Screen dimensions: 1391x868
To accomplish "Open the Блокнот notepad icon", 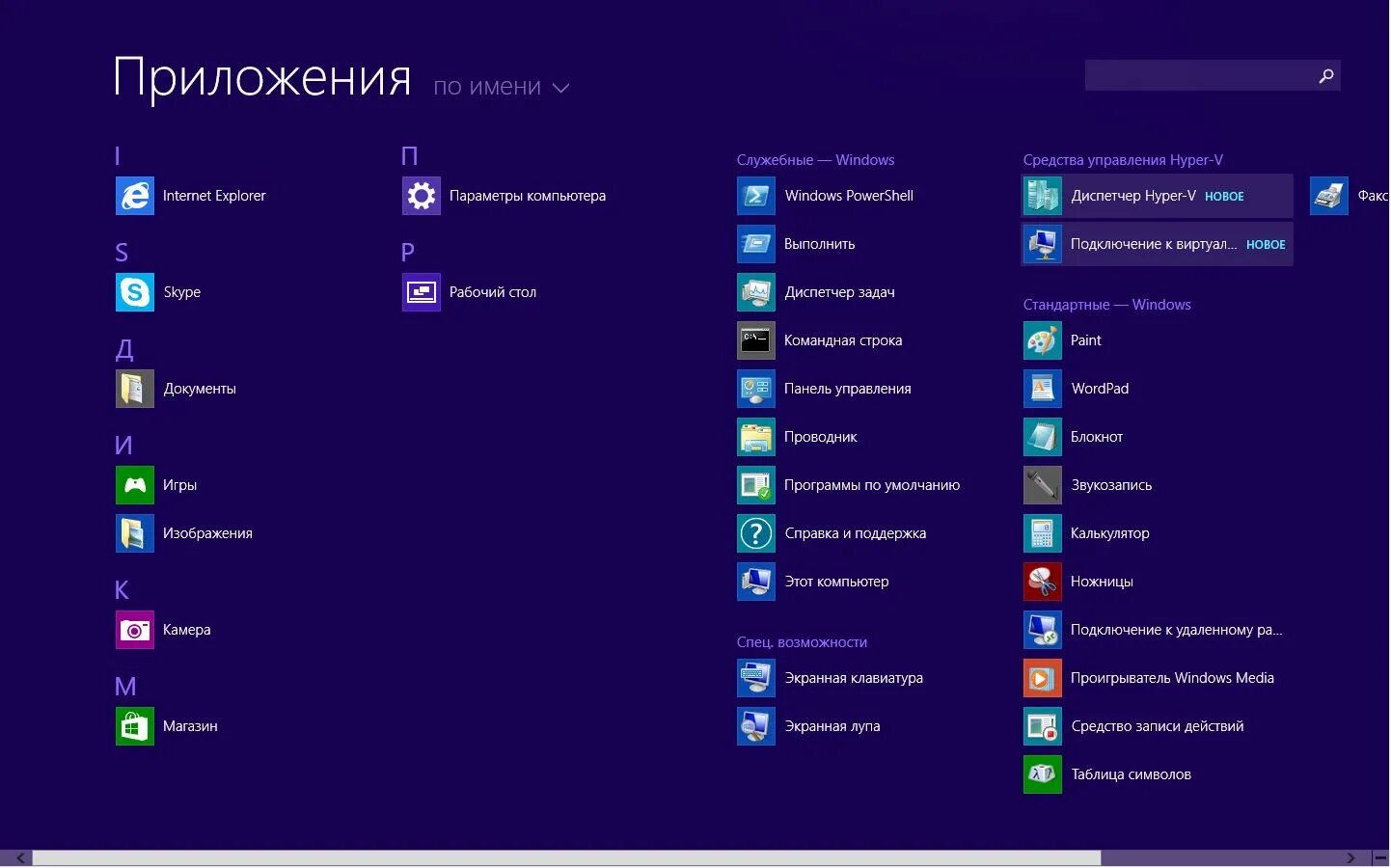I will tap(1043, 437).
